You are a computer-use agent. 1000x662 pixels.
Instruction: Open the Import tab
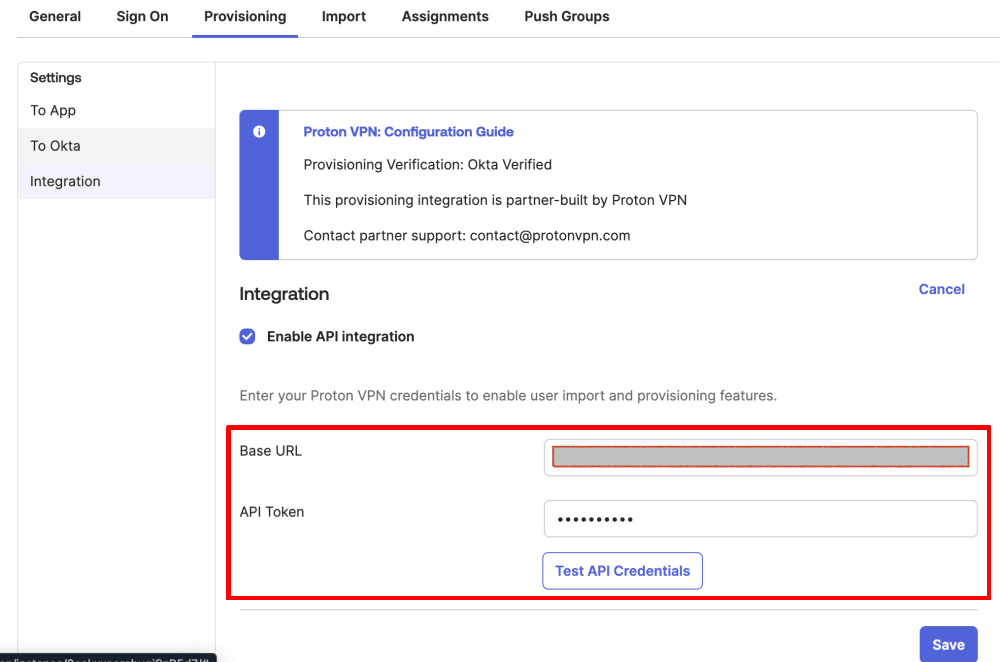344,17
